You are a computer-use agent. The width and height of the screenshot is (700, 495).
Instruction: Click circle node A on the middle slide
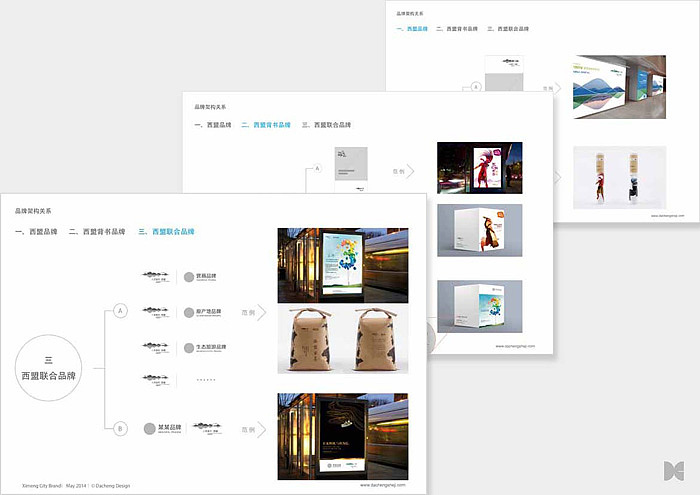pyautogui.click(x=317, y=168)
